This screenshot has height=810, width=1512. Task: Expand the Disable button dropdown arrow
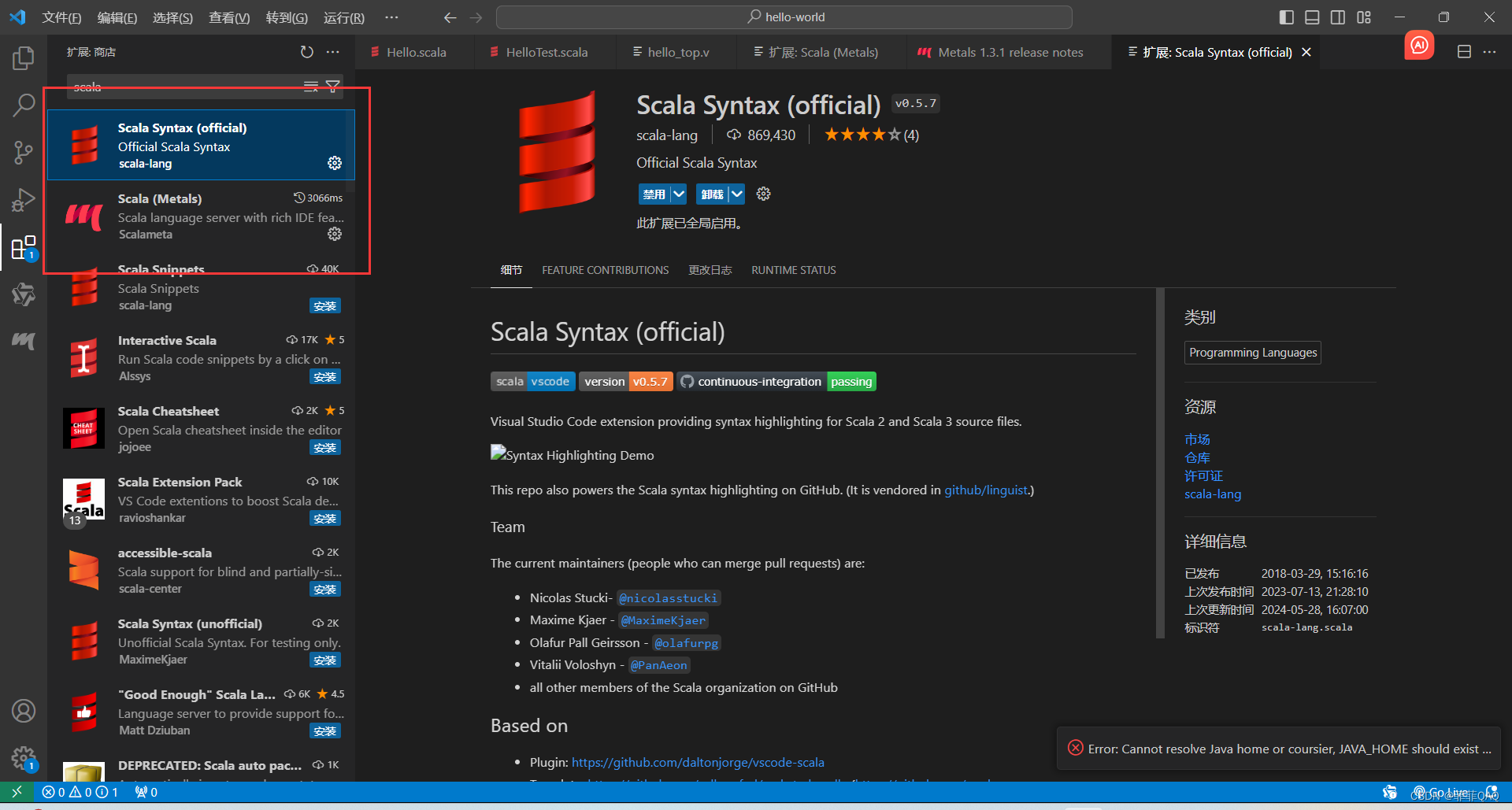pyautogui.click(x=679, y=194)
